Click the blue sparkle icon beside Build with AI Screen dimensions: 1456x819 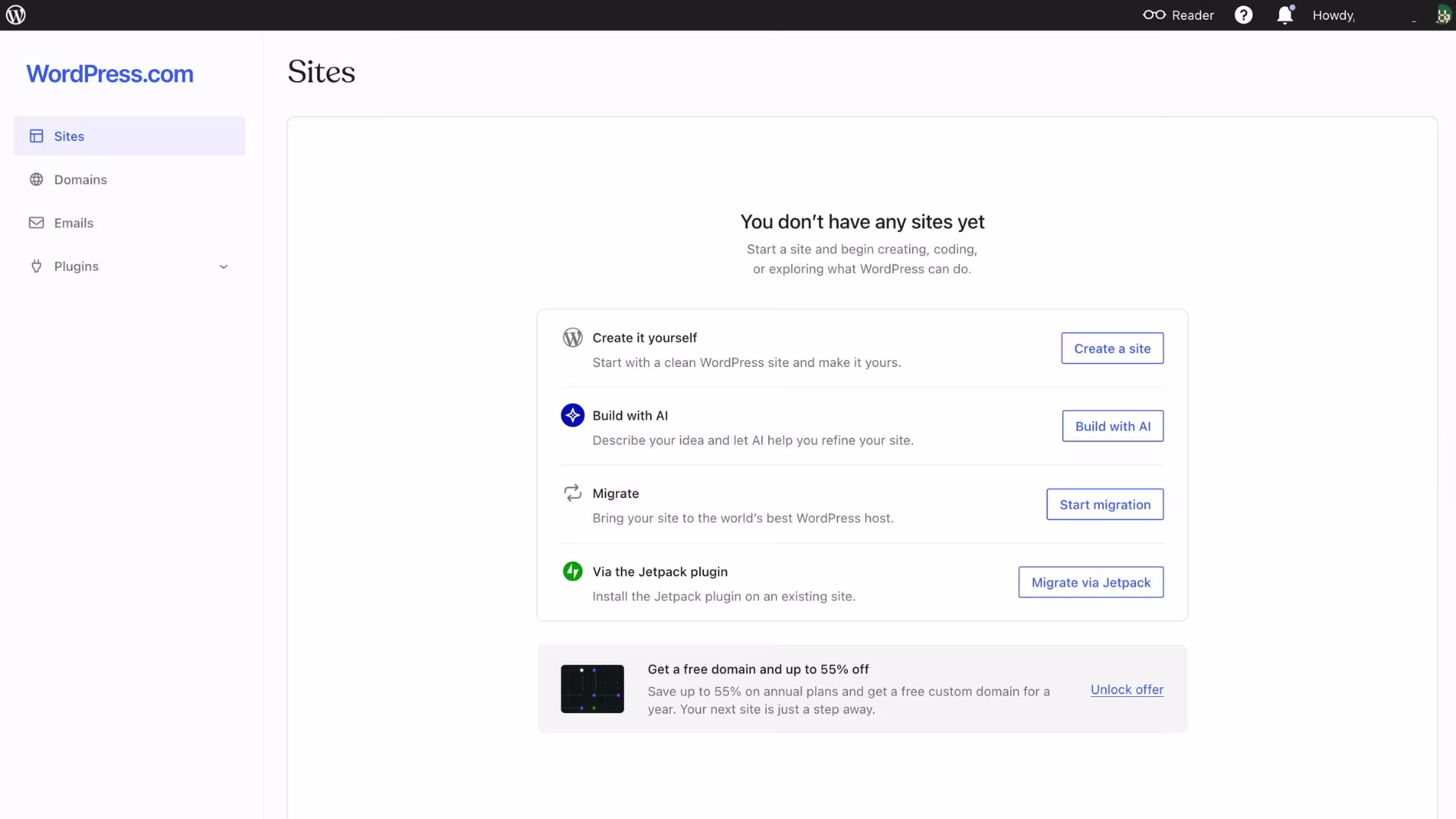[573, 416]
